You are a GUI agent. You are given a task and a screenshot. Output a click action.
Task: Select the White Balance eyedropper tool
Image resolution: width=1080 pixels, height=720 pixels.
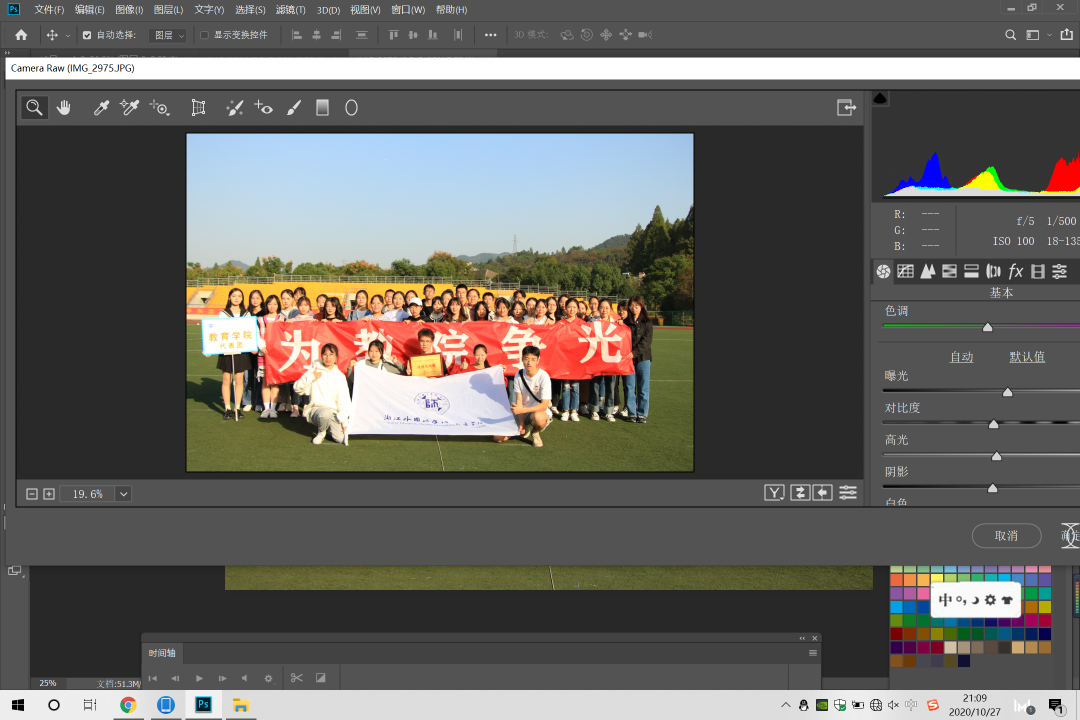101,108
